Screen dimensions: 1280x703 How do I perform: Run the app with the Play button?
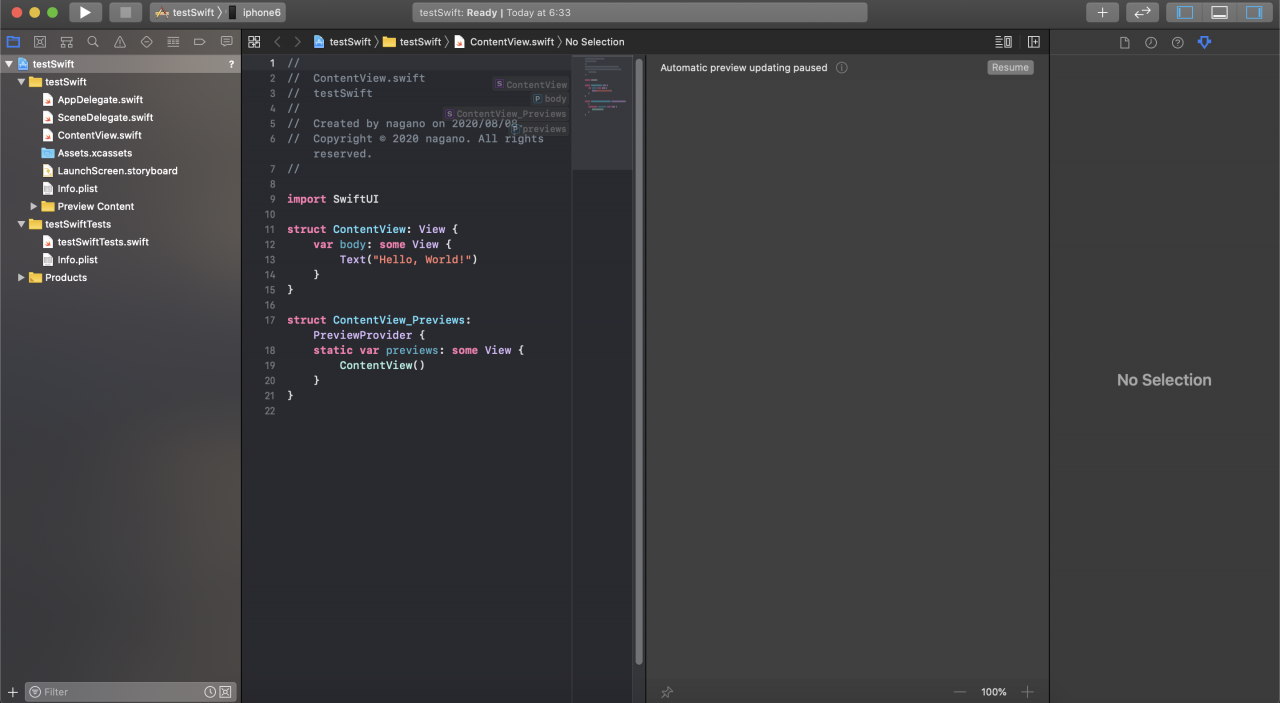85,12
